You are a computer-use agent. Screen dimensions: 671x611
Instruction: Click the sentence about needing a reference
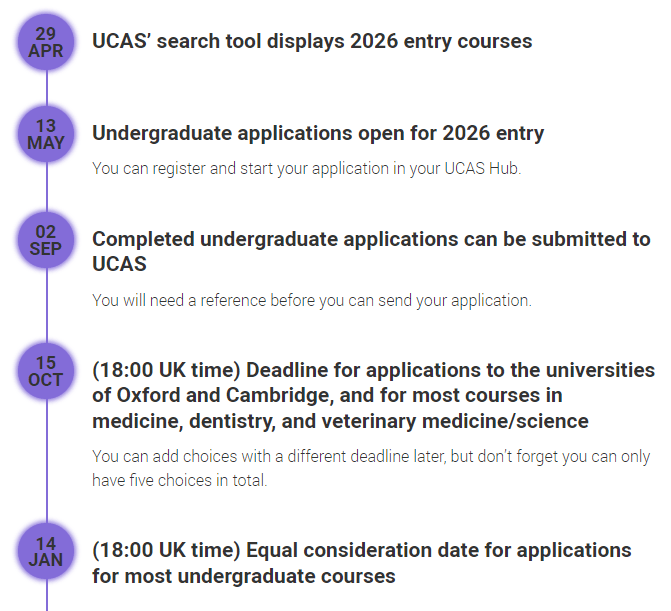click(x=312, y=300)
